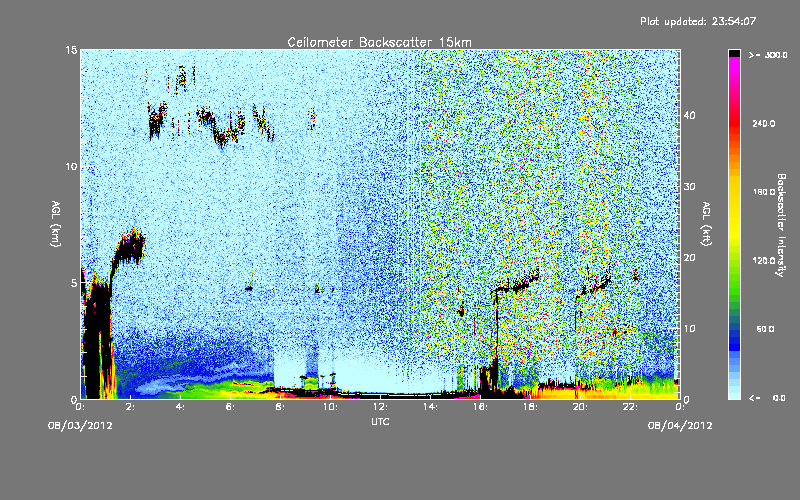Viewport: 800px width, 500px height.
Task: Click the '12:' hour tick on time axis
Action: point(380,407)
